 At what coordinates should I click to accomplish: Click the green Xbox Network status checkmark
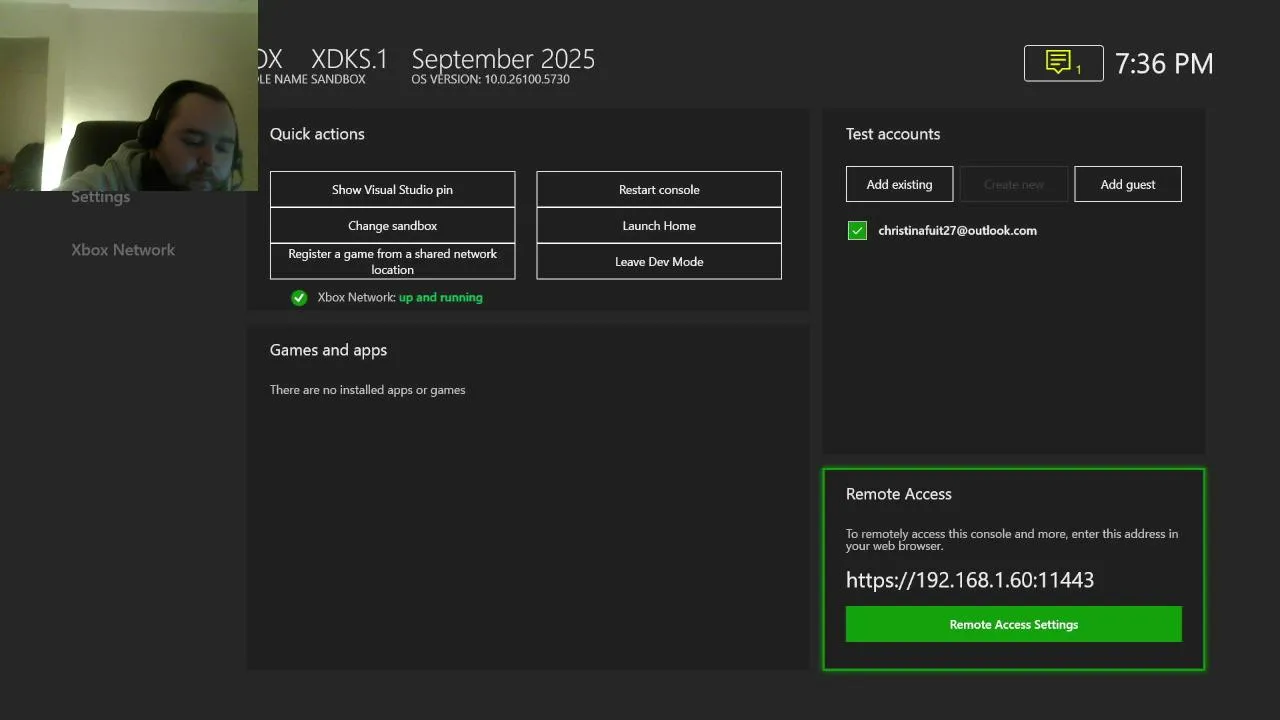tap(299, 297)
